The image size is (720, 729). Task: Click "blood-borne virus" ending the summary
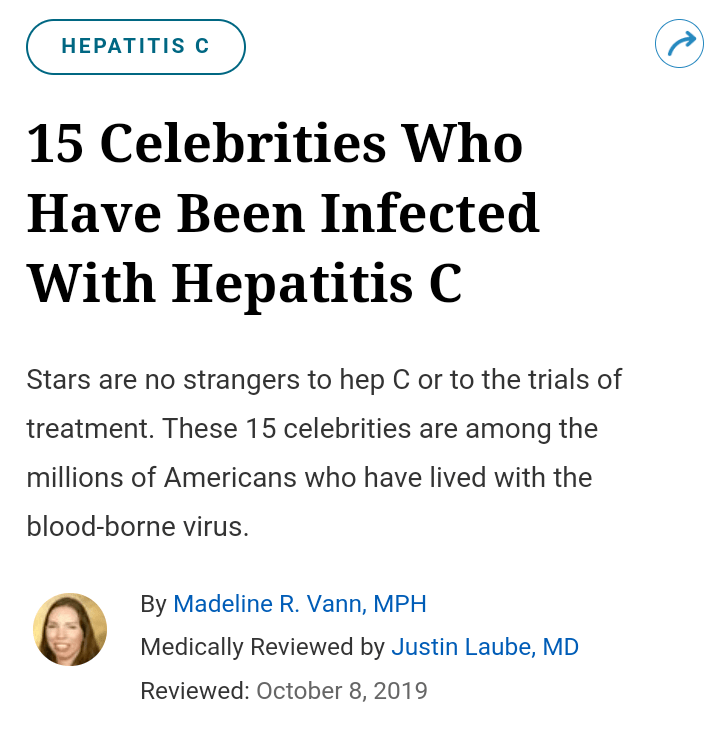pyautogui.click(x=135, y=526)
